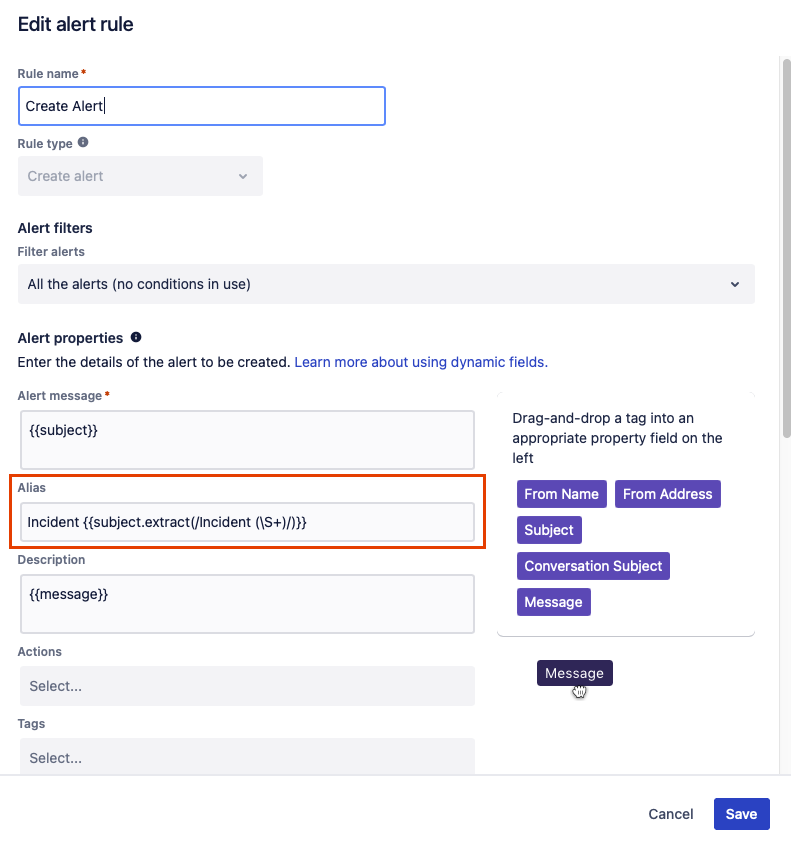The image size is (791, 846).
Task: Open the Tags select menu
Action: coord(246,758)
